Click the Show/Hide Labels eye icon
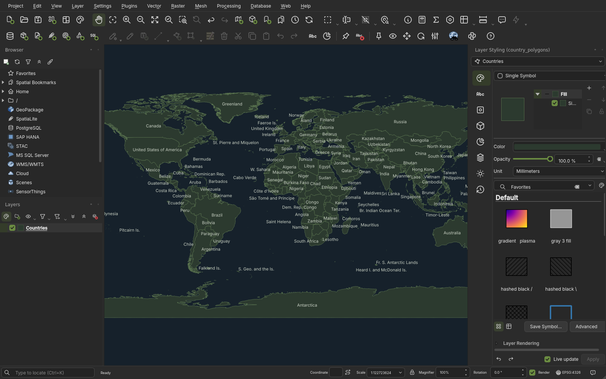 tap(393, 36)
